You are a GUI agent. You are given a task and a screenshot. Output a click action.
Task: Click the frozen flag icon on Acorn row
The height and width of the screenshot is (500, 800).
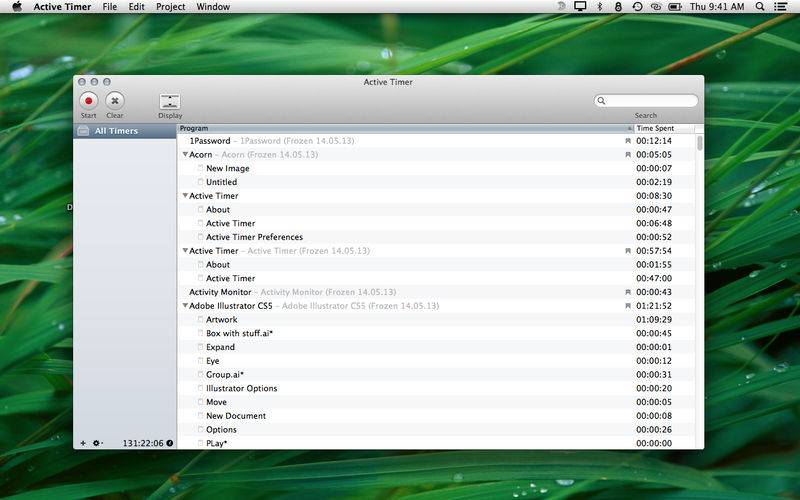point(628,155)
